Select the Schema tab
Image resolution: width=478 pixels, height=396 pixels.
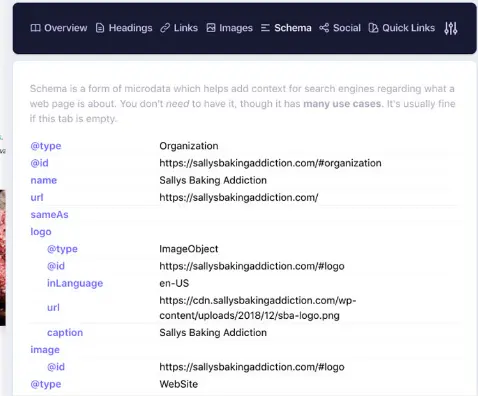pos(286,28)
